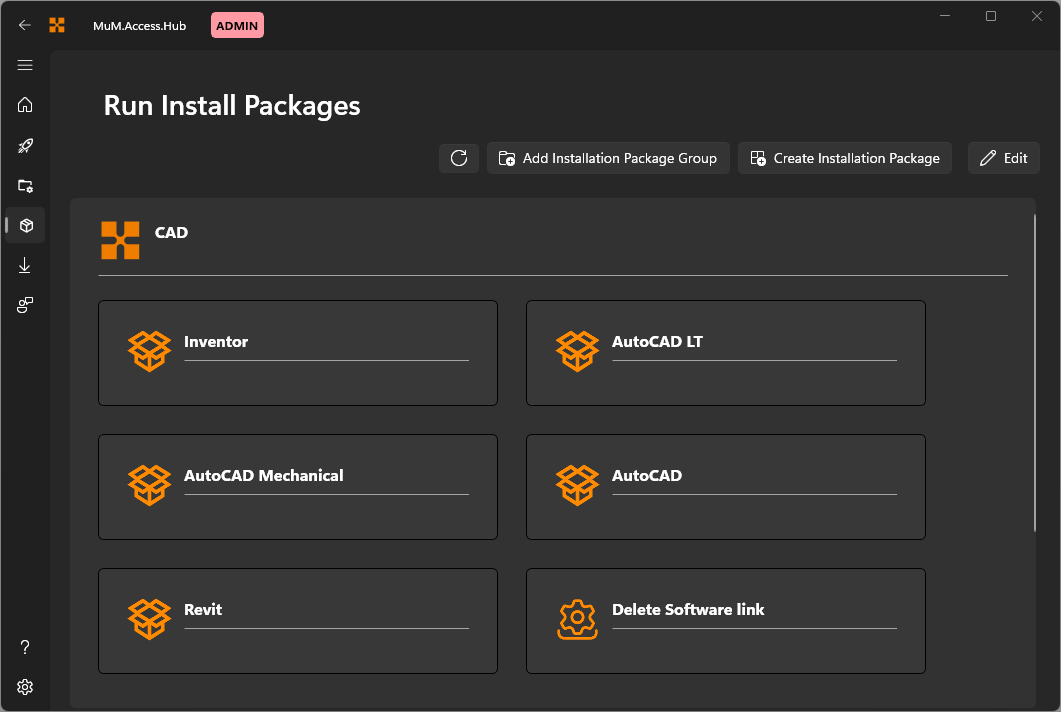Open the AutoCAD Mechanical package card
Viewport: 1061px width, 712px height.
[298, 487]
